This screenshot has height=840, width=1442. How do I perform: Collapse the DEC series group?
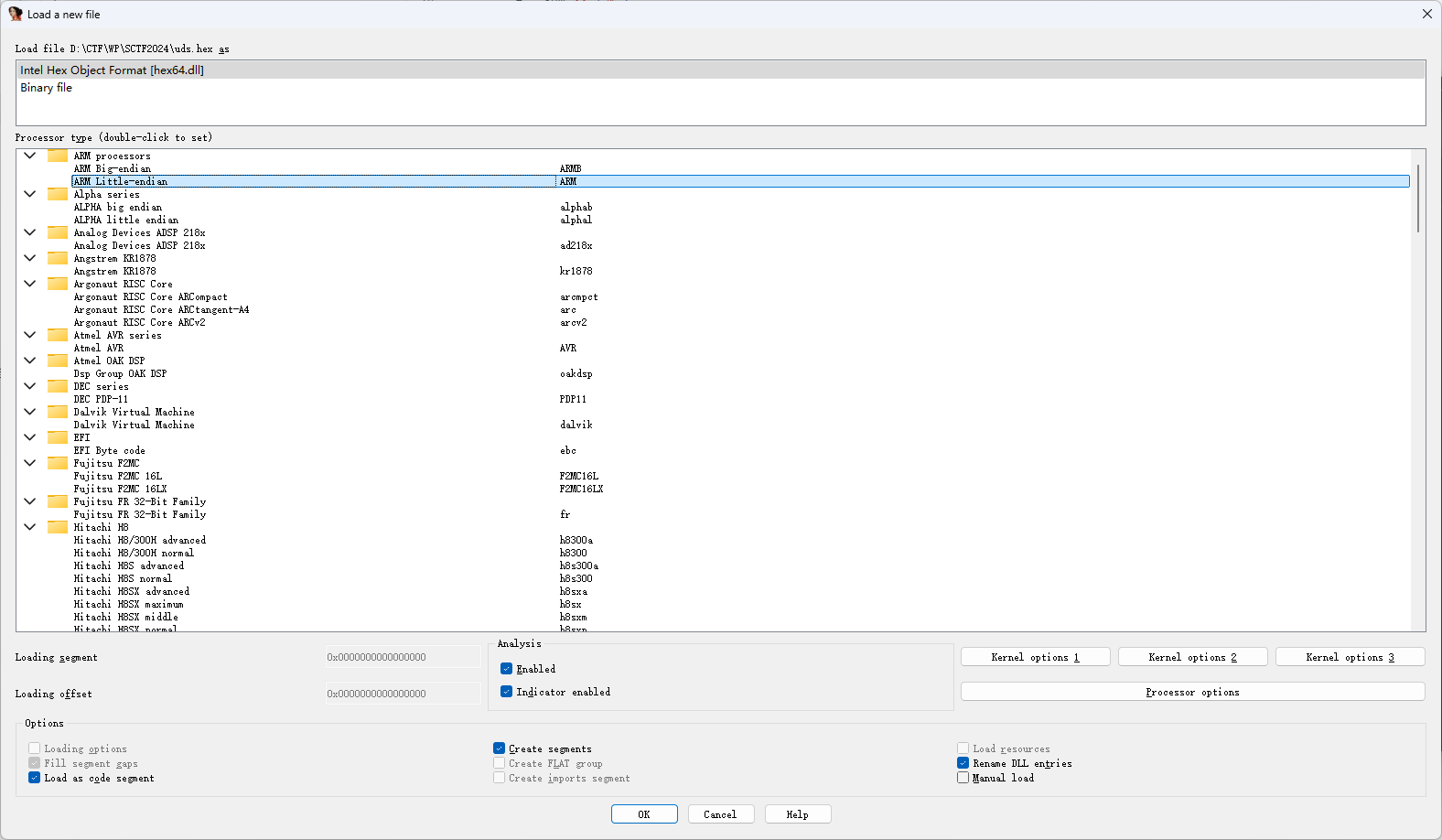point(30,386)
